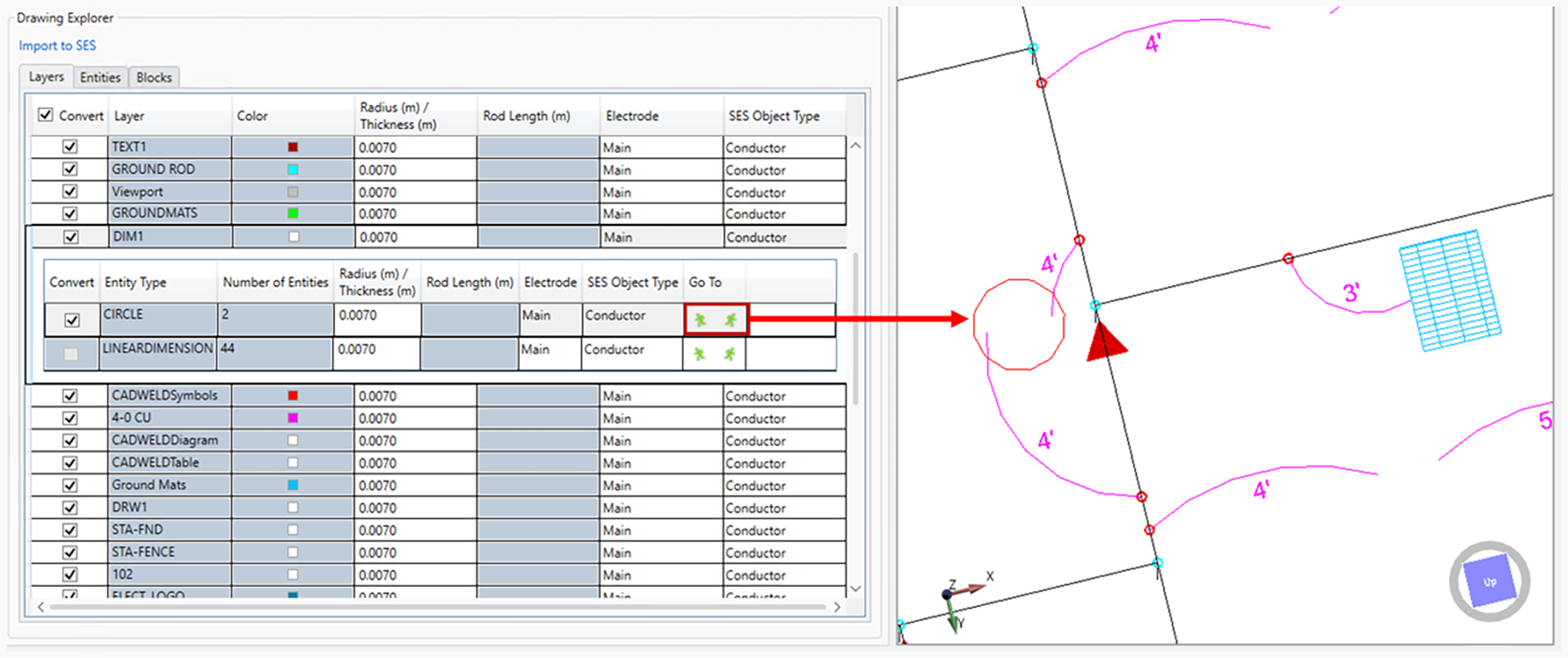Check Convert for LINEARDIMENSION entity type
This screenshot has height=658, width=1568.
pos(71,354)
